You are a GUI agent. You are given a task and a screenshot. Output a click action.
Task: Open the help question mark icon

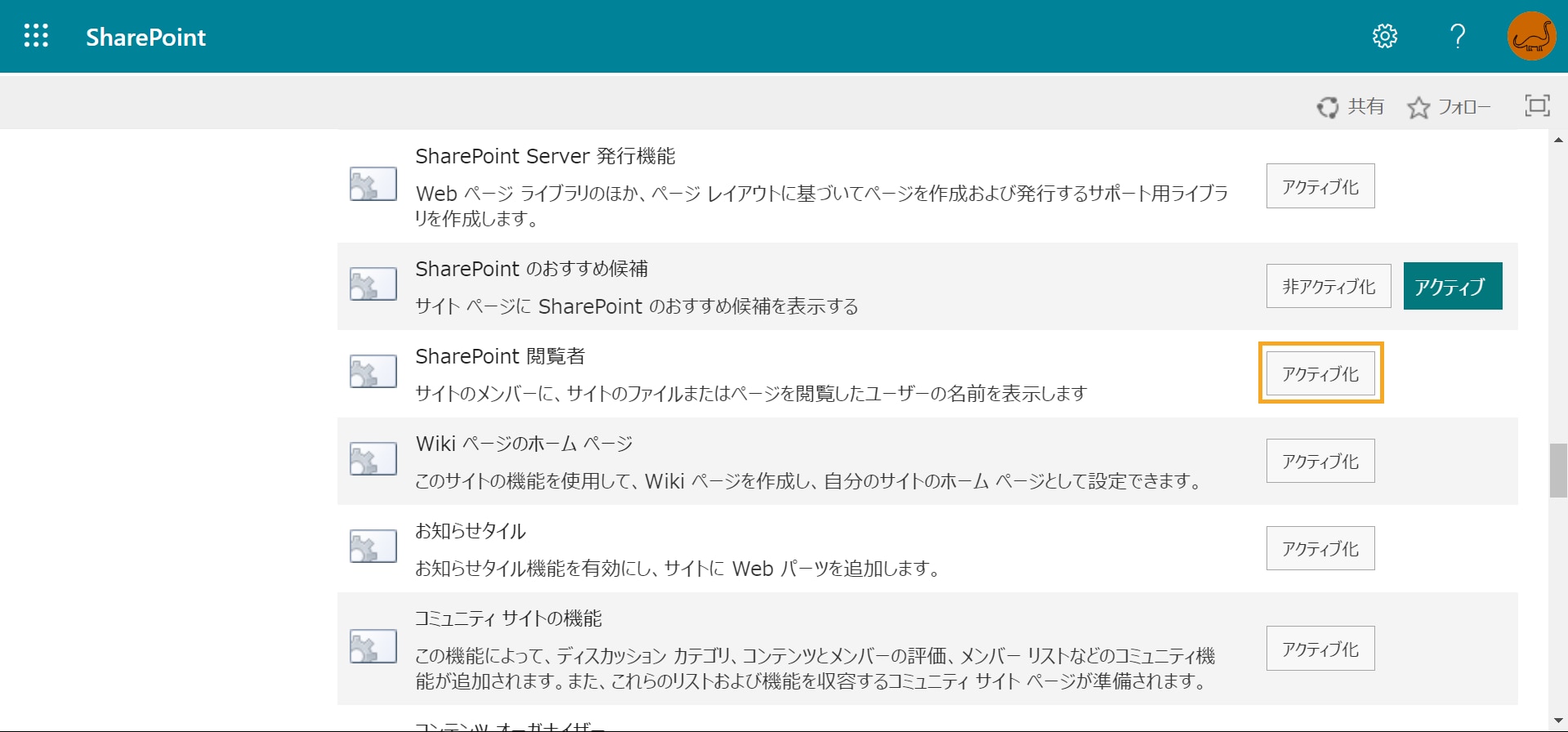tap(1458, 36)
